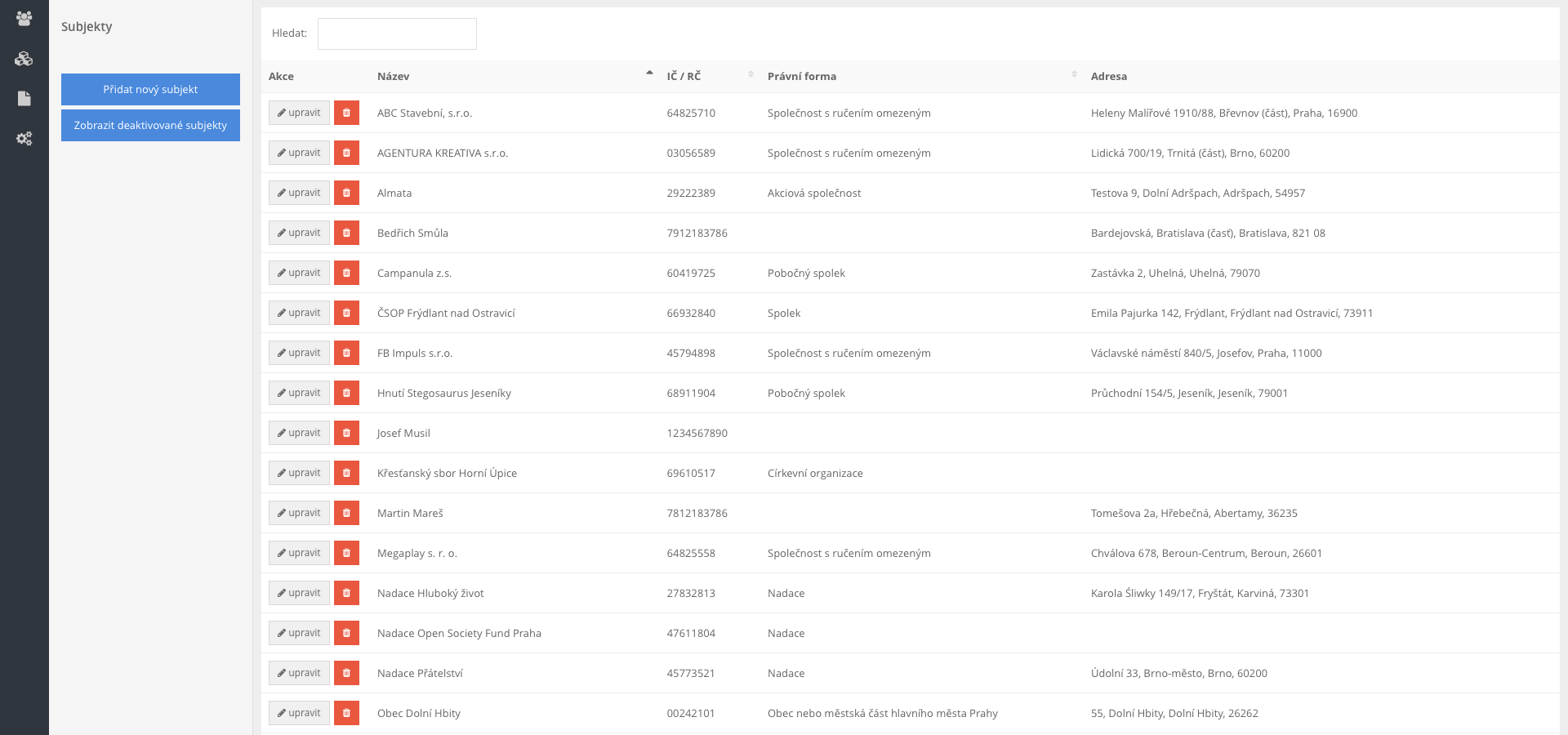Edit the Nadace Hluboký život subject
Viewport: 1568px width, 735px height.
[299, 593]
